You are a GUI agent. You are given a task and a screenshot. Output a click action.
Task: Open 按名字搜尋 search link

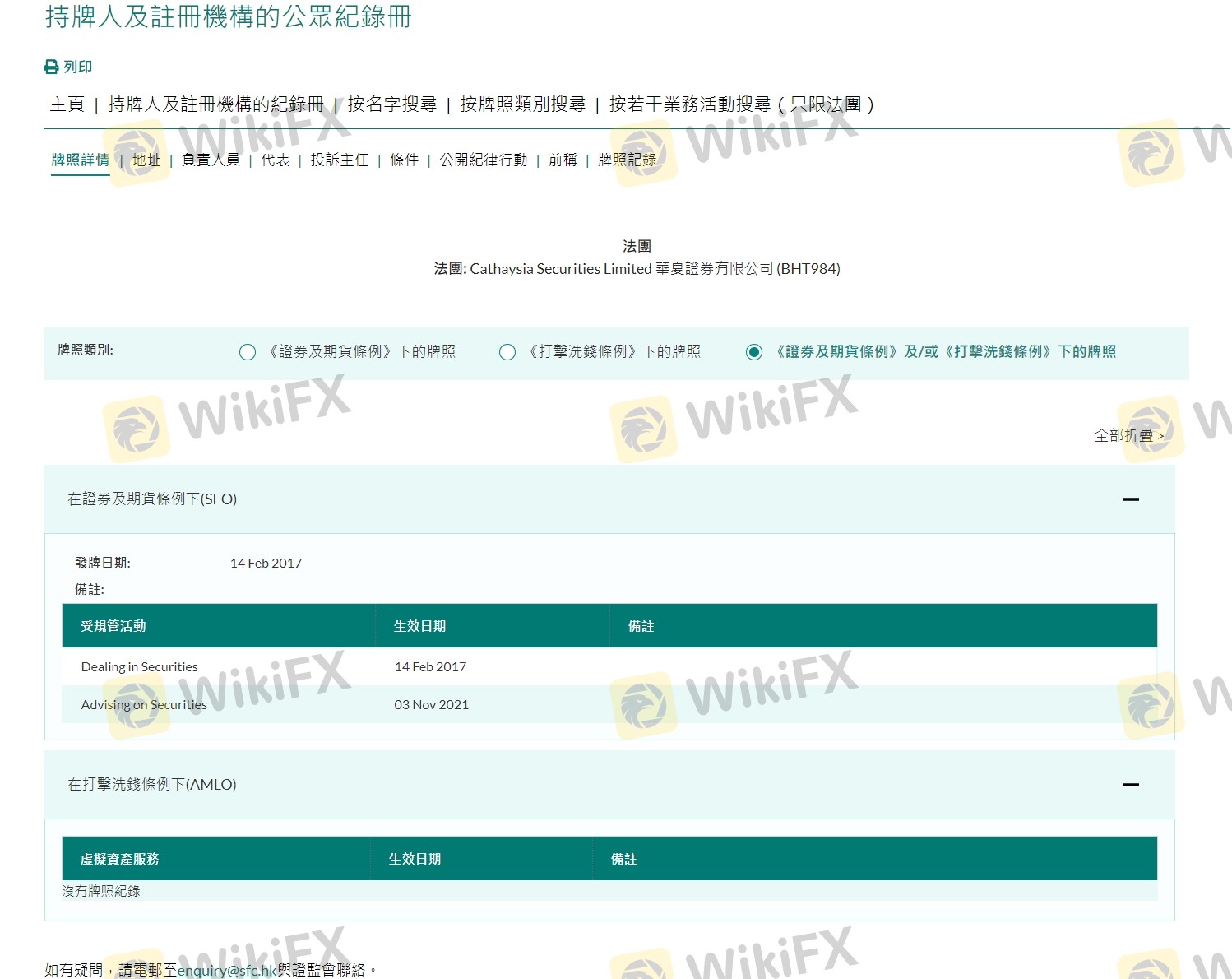[x=391, y=104]
